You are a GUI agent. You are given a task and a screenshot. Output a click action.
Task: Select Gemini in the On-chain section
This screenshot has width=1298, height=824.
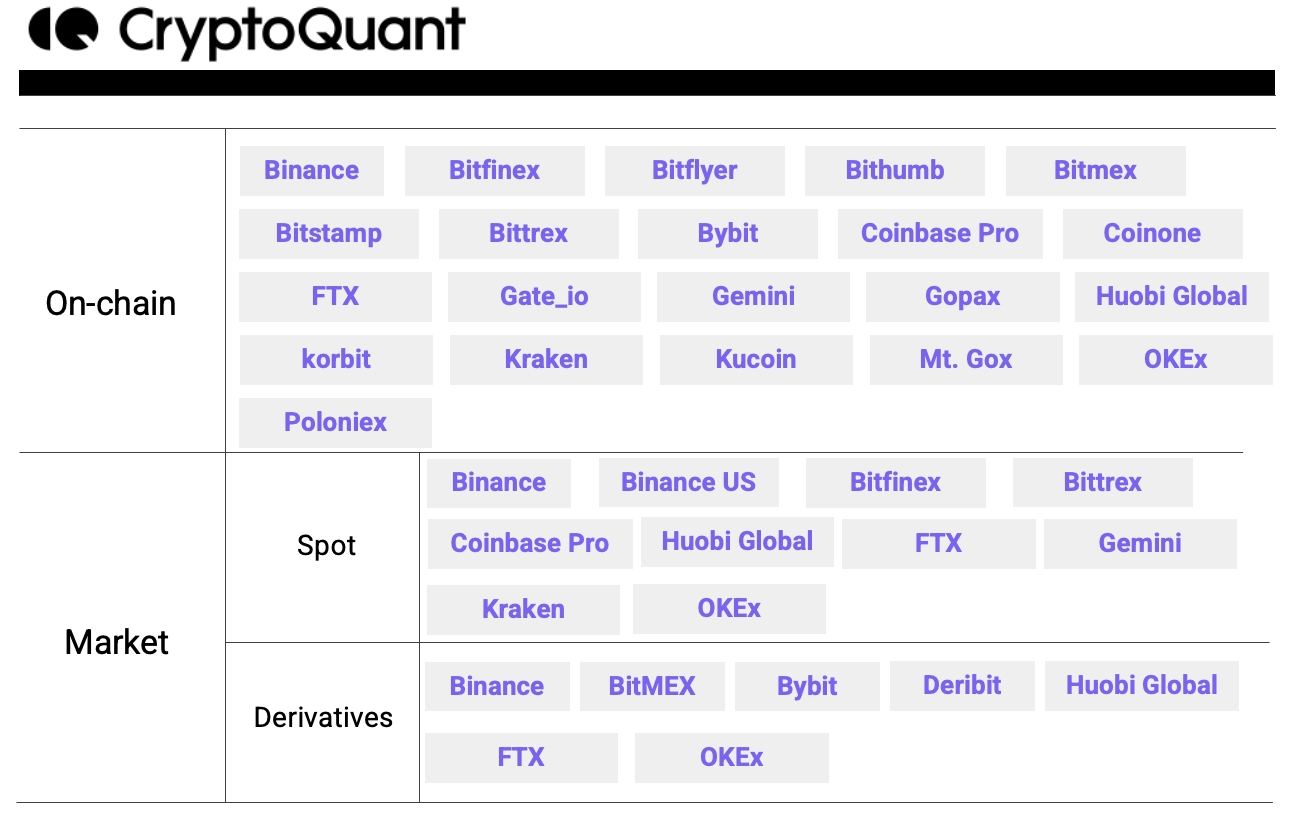[753, 296]
